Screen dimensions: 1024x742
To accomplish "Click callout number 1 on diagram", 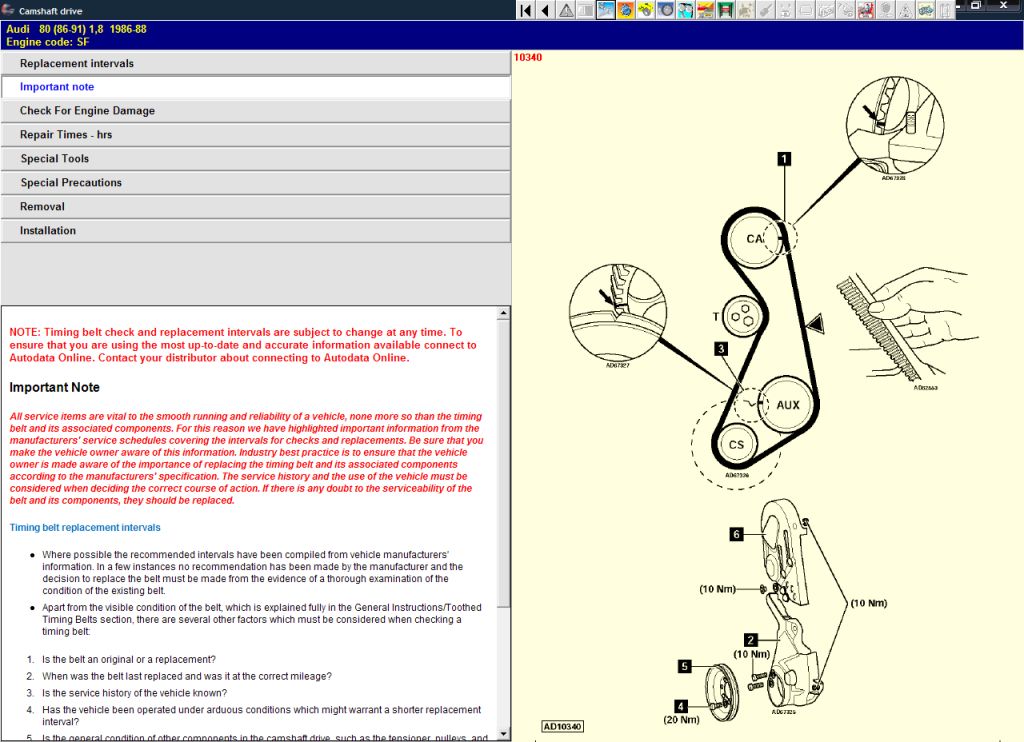I will coord(784,159).
